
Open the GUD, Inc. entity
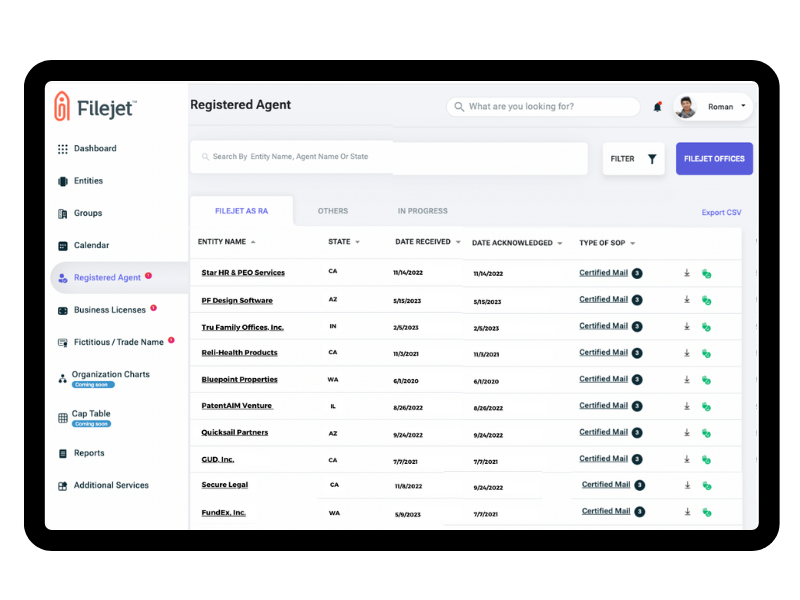218,460
